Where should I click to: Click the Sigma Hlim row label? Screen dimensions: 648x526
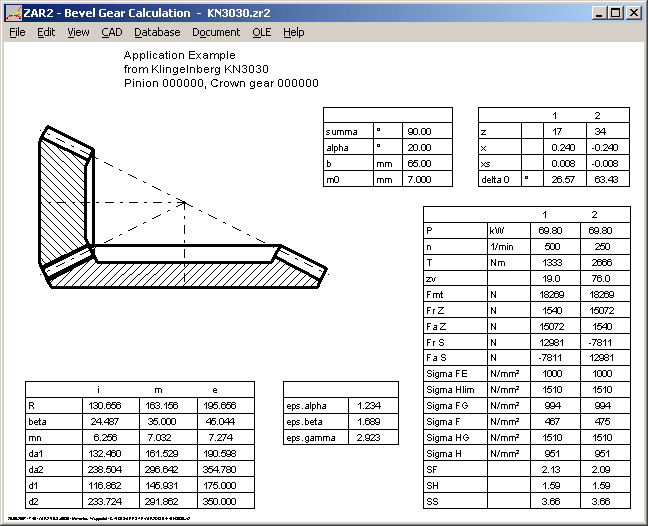pos(454,389)
